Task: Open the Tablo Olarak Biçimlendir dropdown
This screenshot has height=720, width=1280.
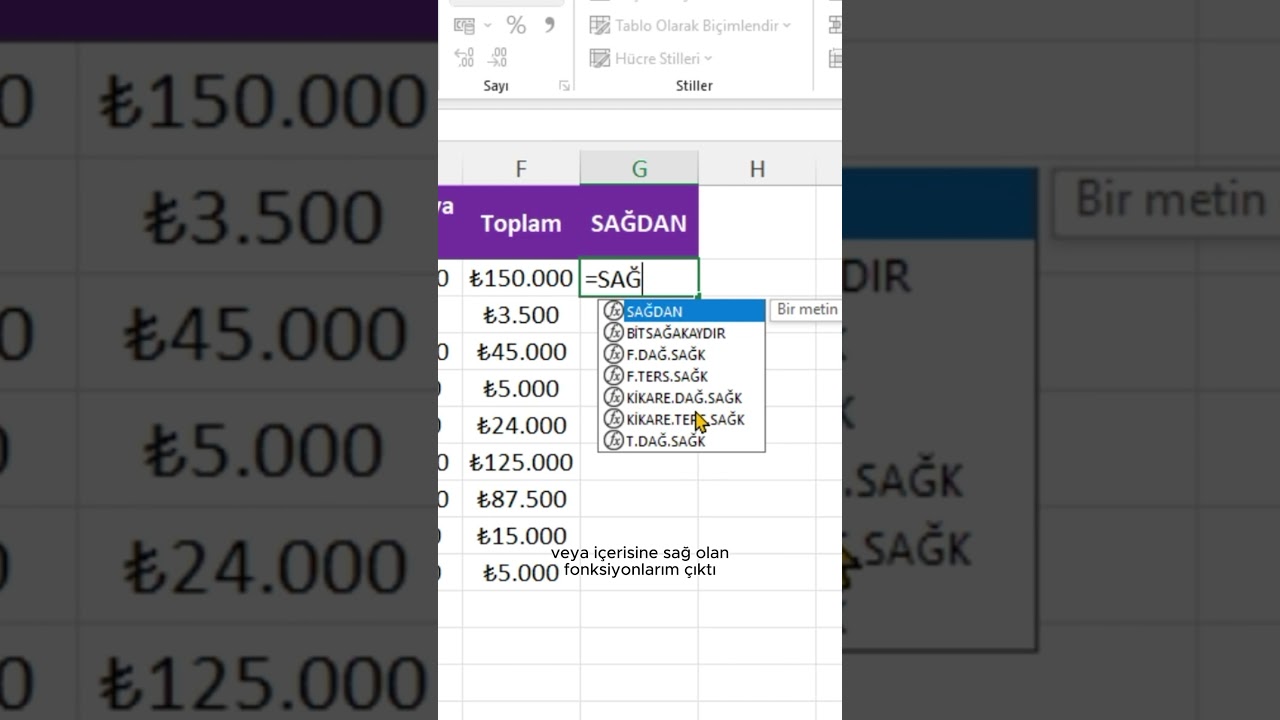Action: pyautogui.click(x=690, y=25)
